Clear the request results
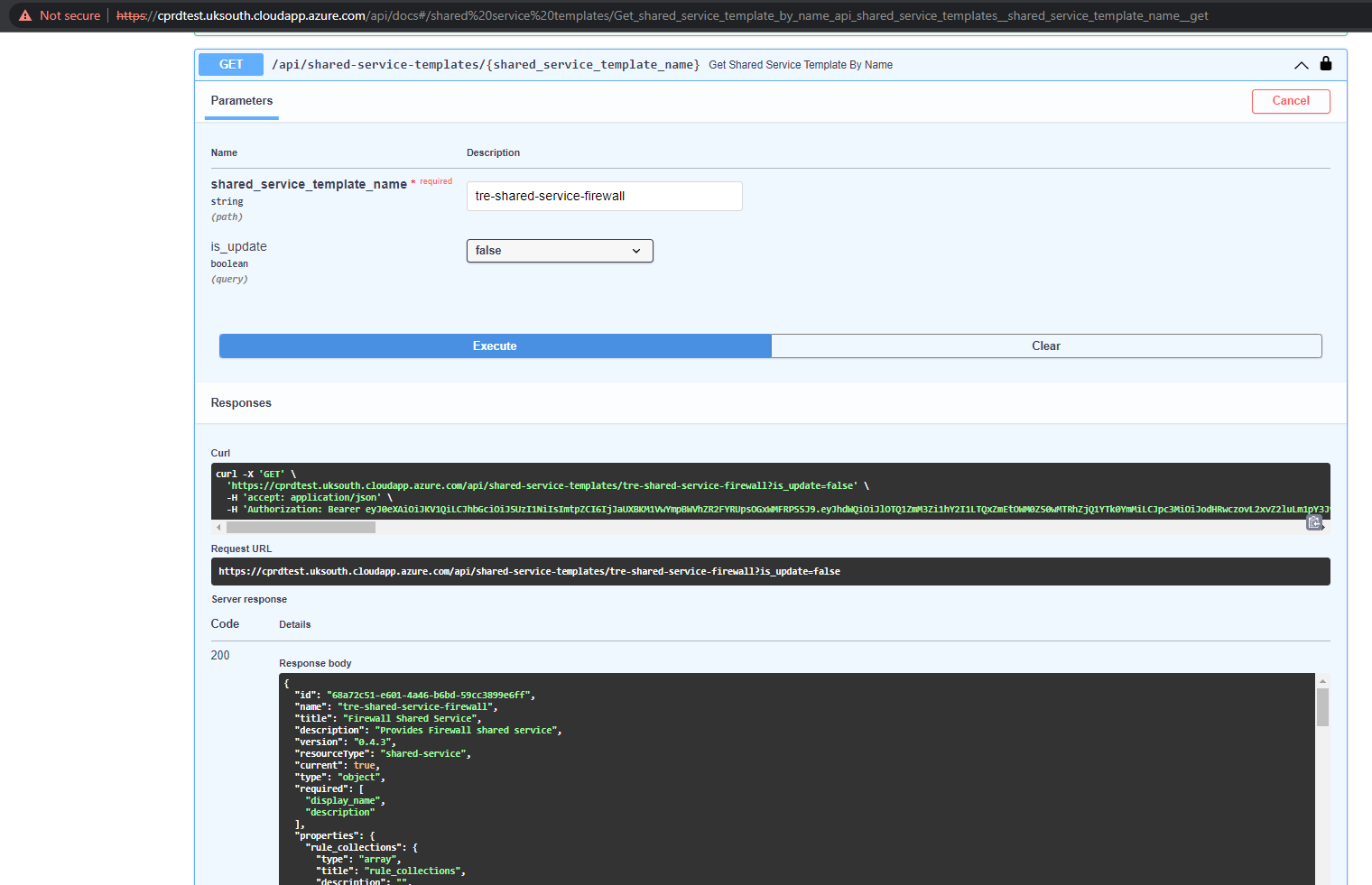Image resolution: width=1372 pixels, height=885 pixels. [x=1045, y=346]
